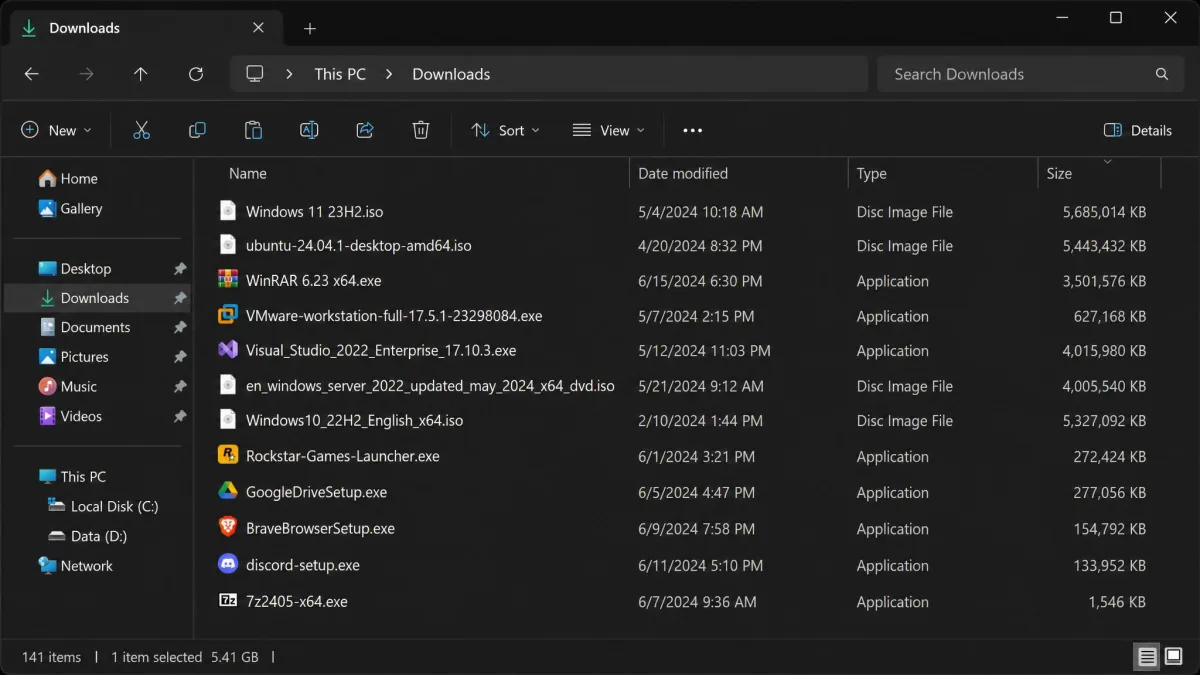Click the Discord setup file icon

pyautogui.click(x=228, y=564)
